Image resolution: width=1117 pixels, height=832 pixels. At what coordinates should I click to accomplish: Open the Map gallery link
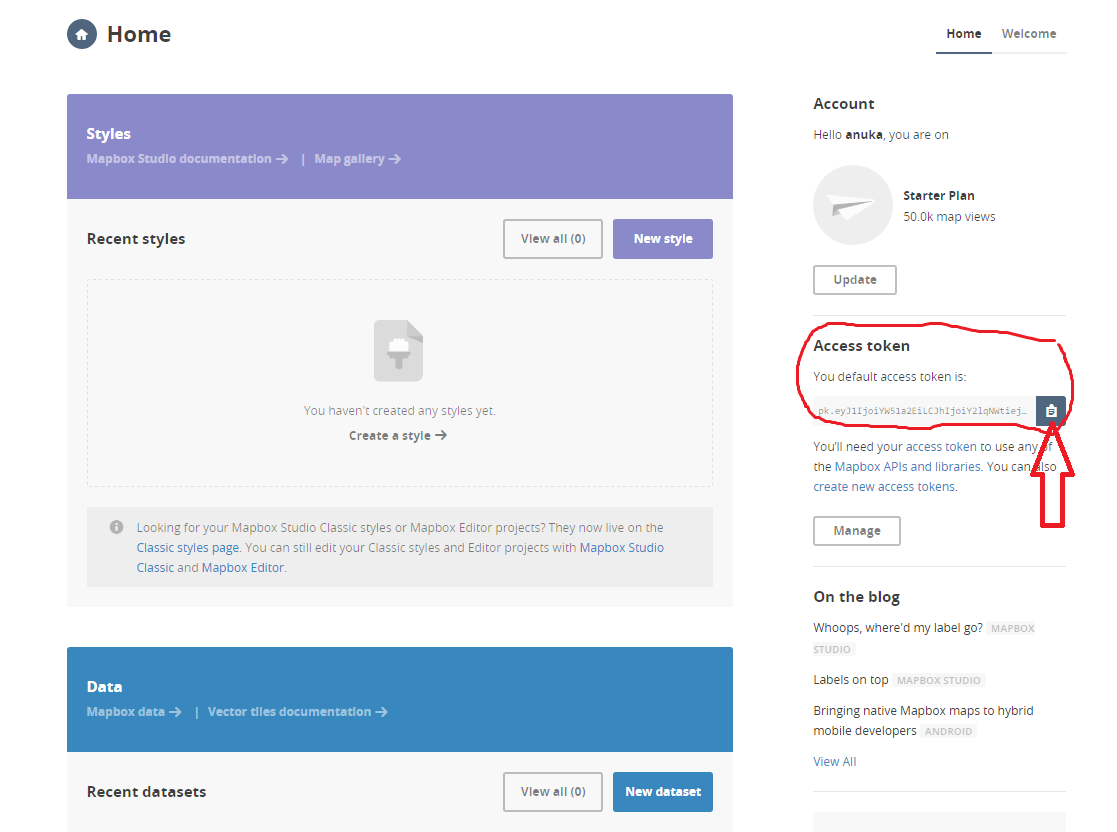tap(357, 159)
